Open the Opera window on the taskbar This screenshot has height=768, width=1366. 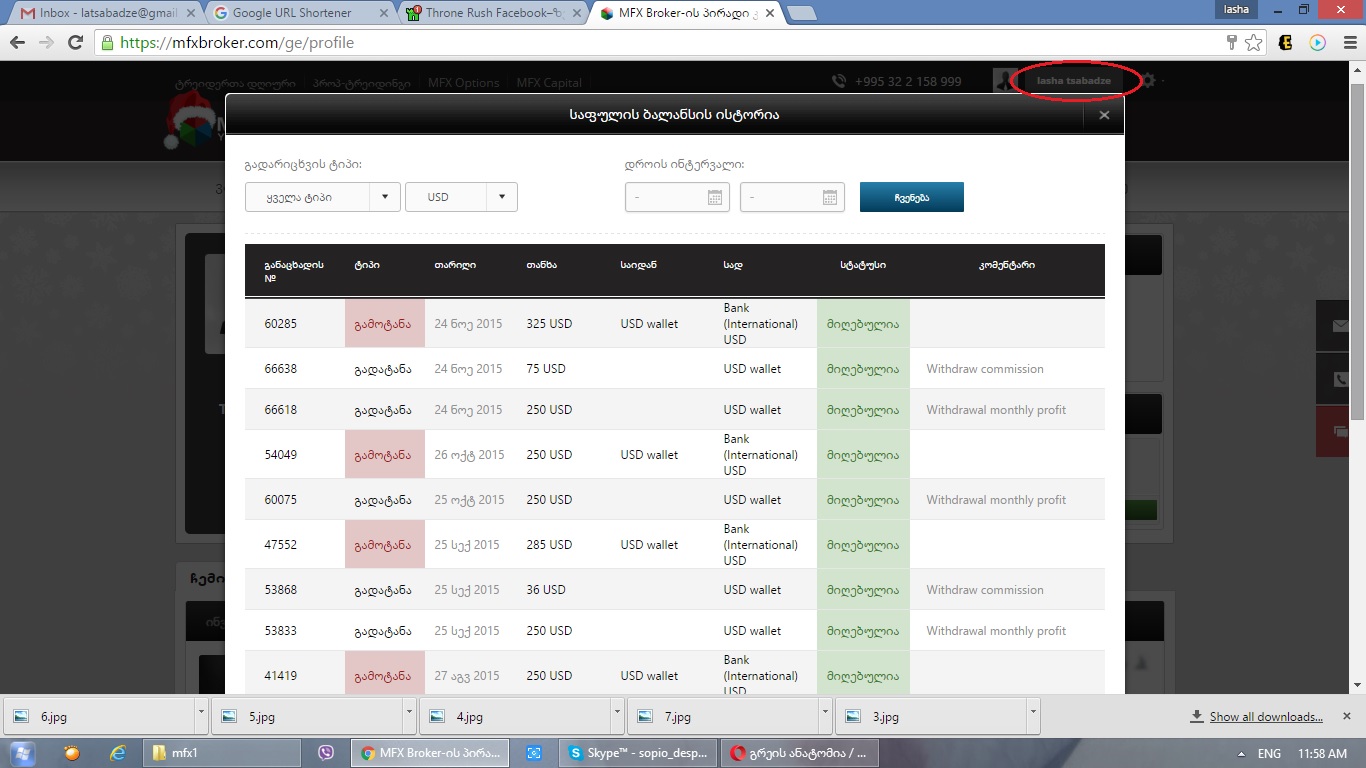(x=799, y=753)
